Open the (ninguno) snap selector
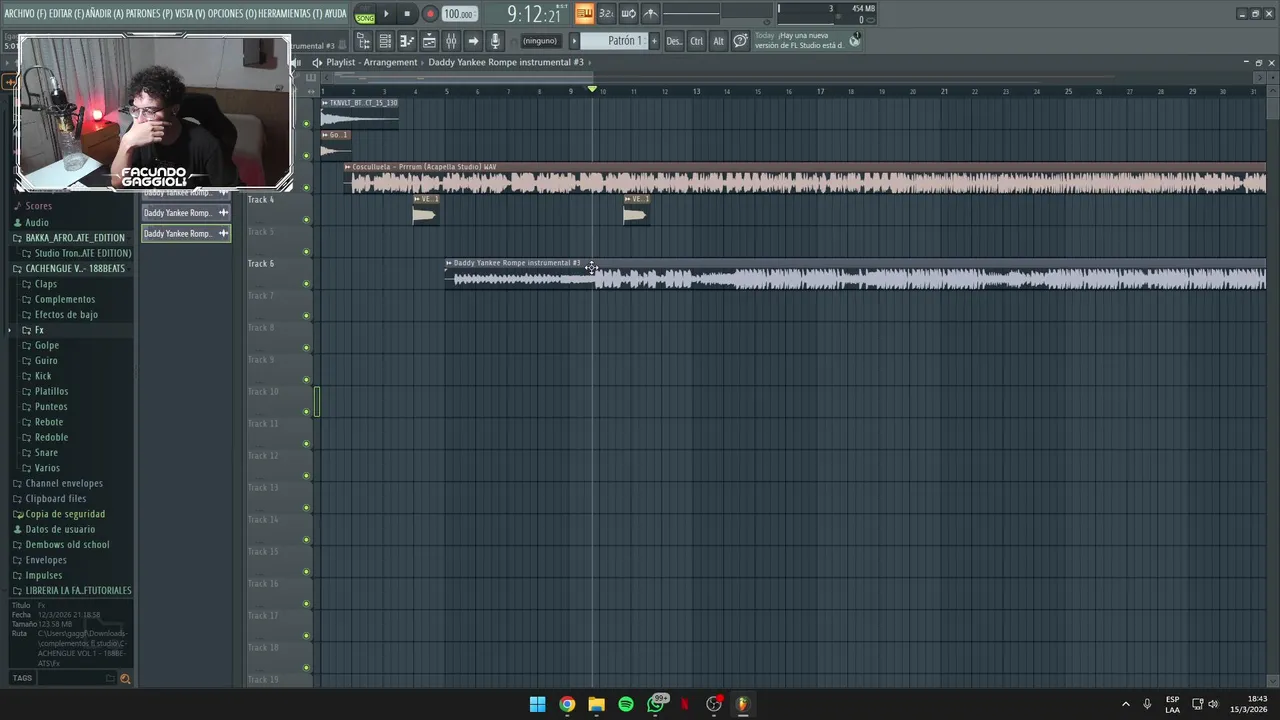This screenshot has width=1280, height=720. click(x=540, y=41)
